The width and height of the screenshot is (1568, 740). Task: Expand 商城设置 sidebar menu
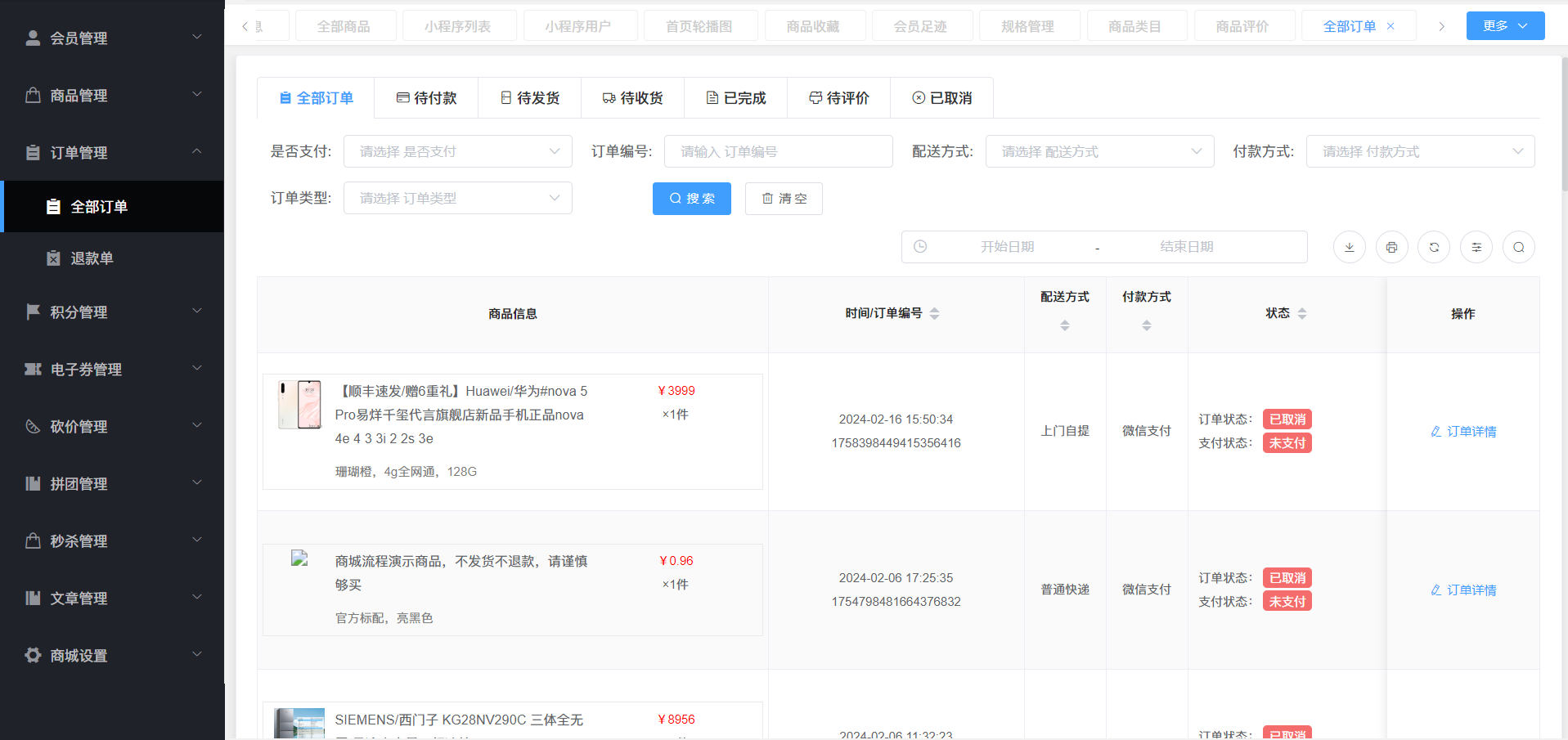pos(112,655)
